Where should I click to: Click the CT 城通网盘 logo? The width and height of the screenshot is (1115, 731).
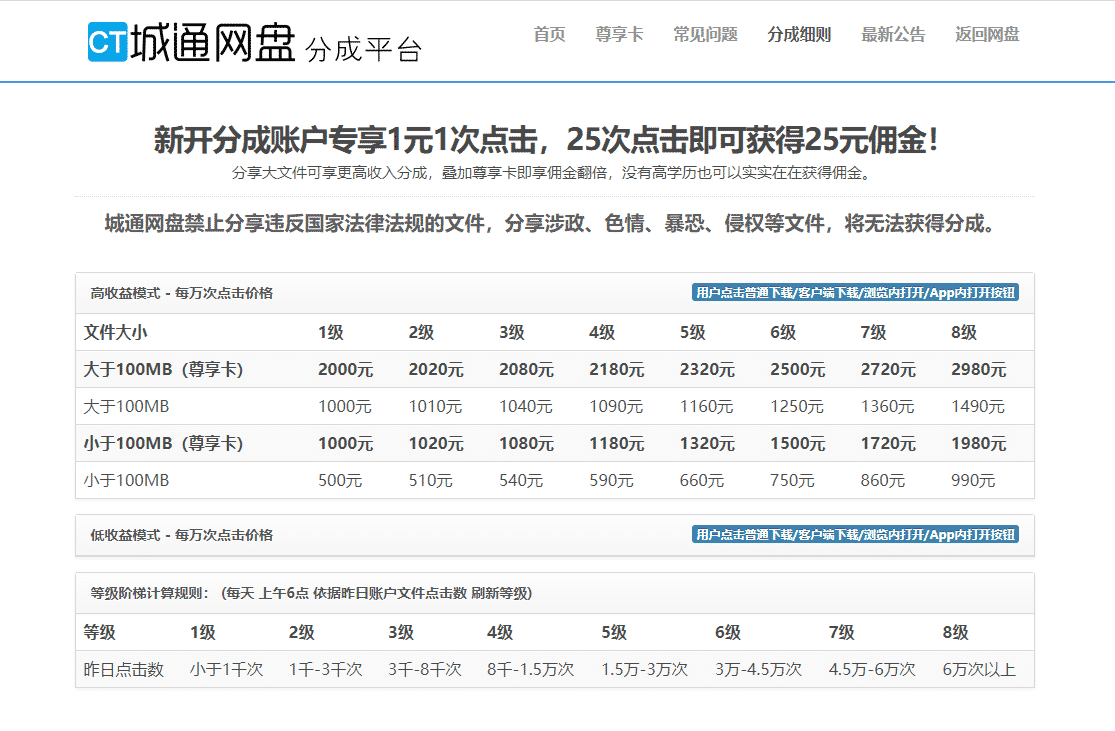[x=191, y=43]
